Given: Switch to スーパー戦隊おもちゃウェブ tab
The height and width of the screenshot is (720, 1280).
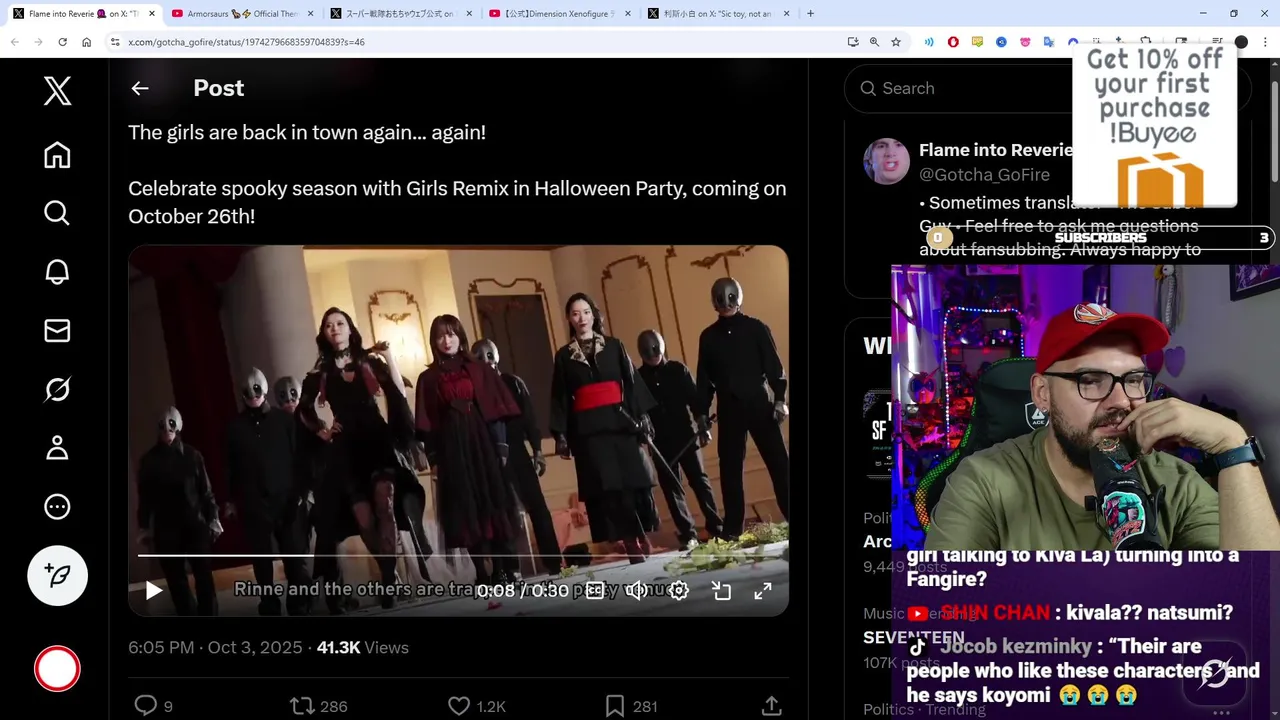Looking at the screenshot, I should [399, 14].
